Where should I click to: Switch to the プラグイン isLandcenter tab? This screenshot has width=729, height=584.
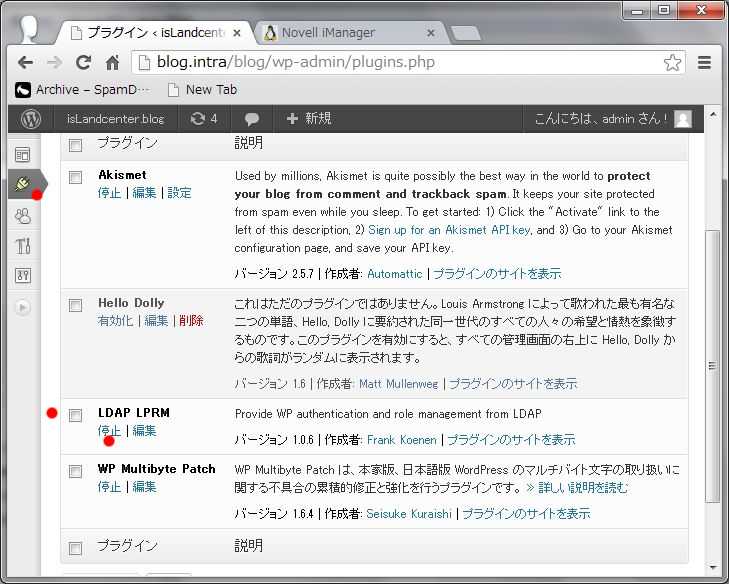pos(156,33)
